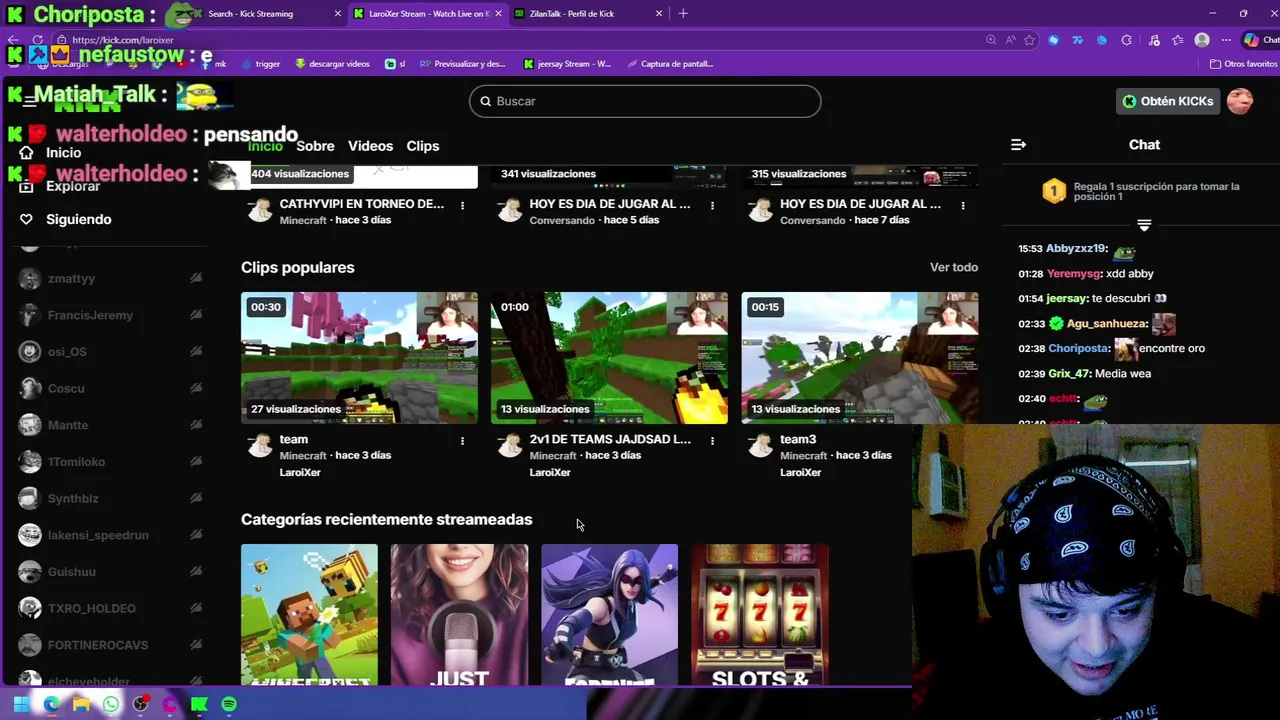The image size is (1280, 720).
Task: Open OBS Studio from the taskbar
Action: coord(141,705)
